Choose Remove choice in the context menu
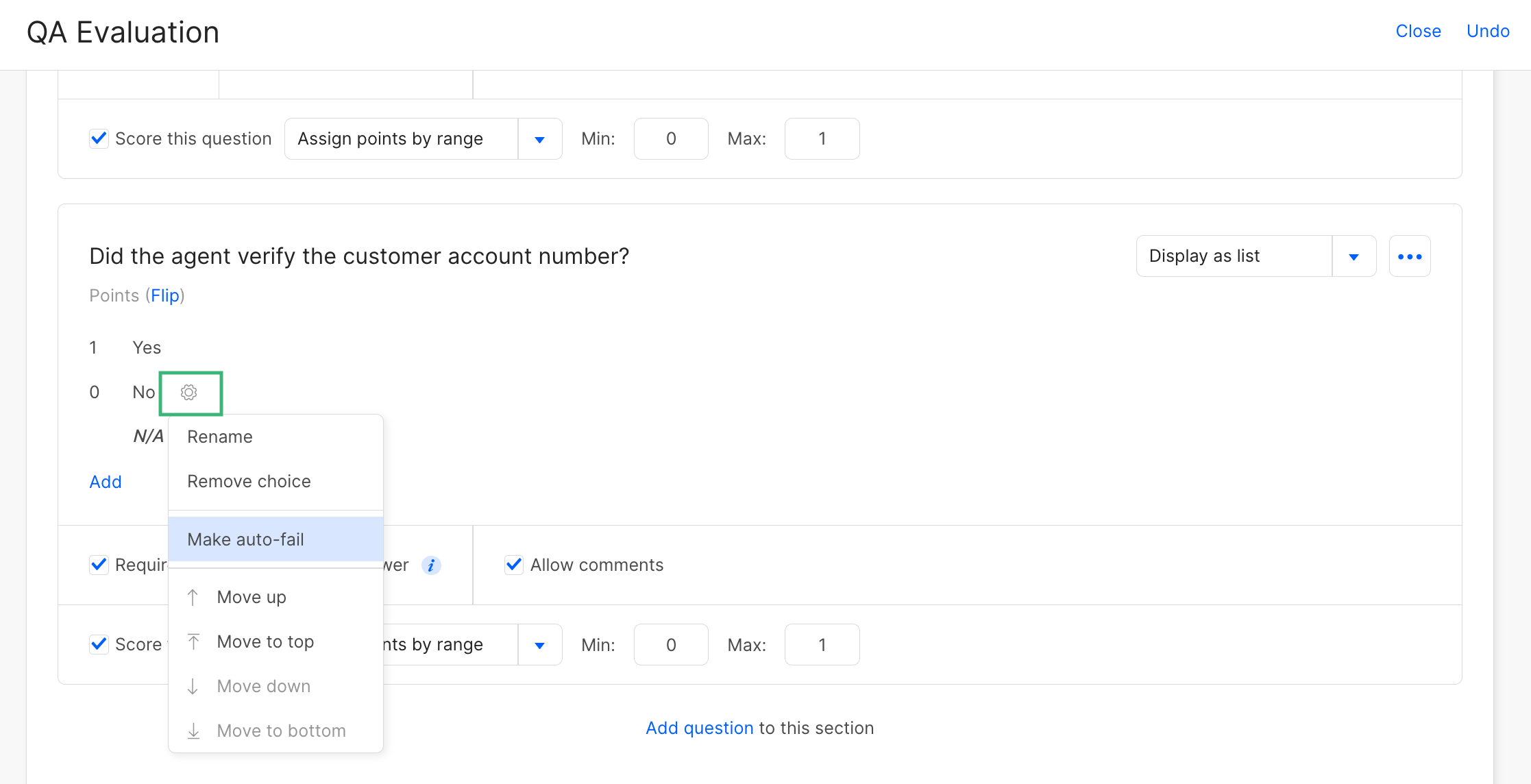 (x=249, y=481)
